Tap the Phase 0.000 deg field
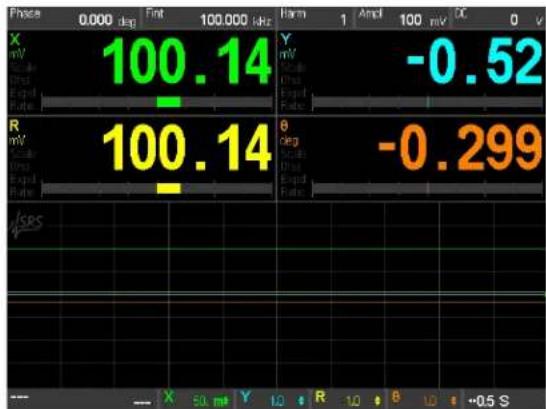 click(73, 19)
